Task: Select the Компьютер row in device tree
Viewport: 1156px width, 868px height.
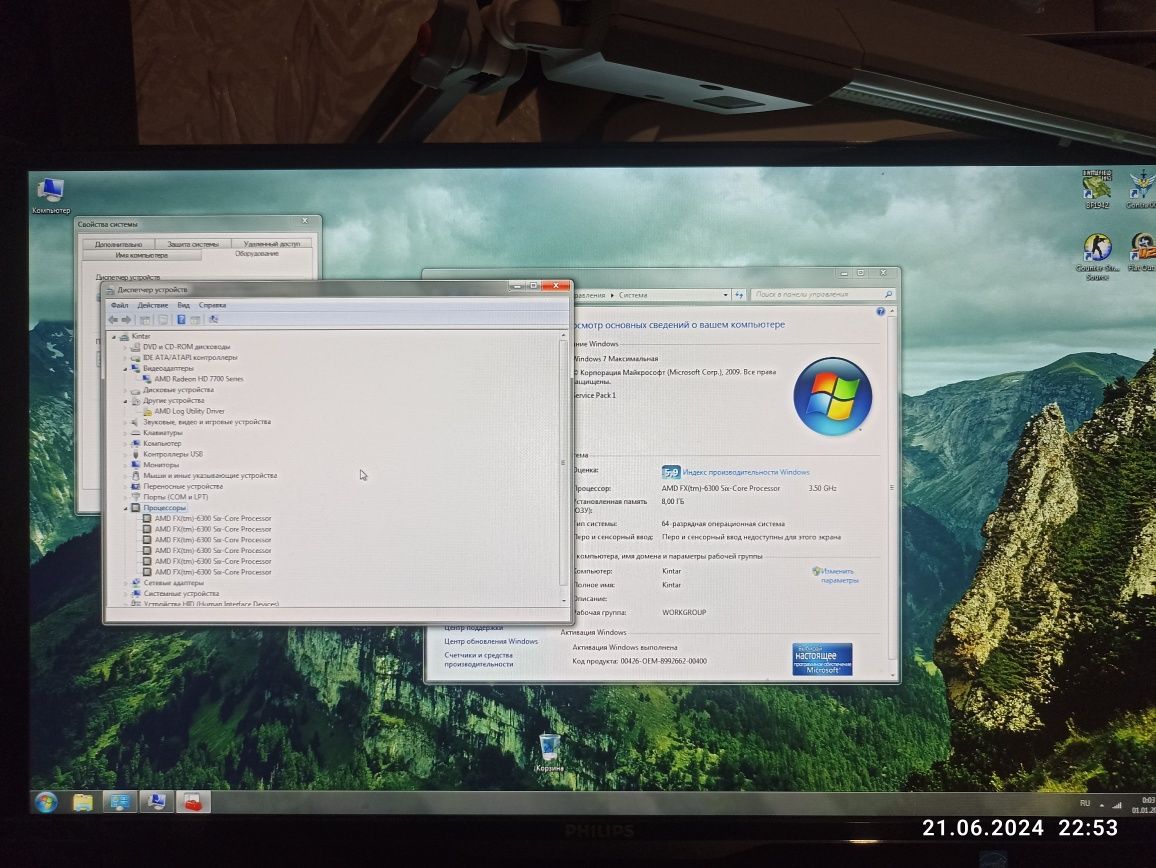Action: click(162, 444)
